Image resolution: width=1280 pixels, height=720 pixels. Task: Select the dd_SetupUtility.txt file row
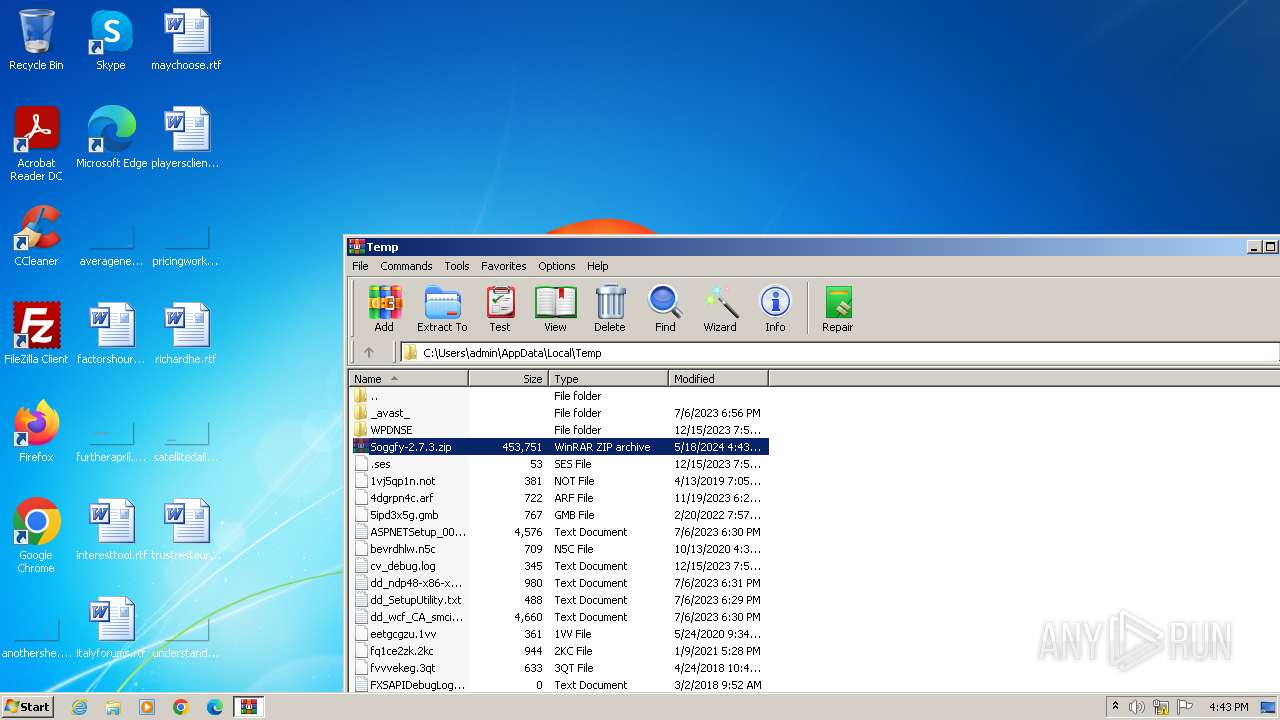point(559,600)
